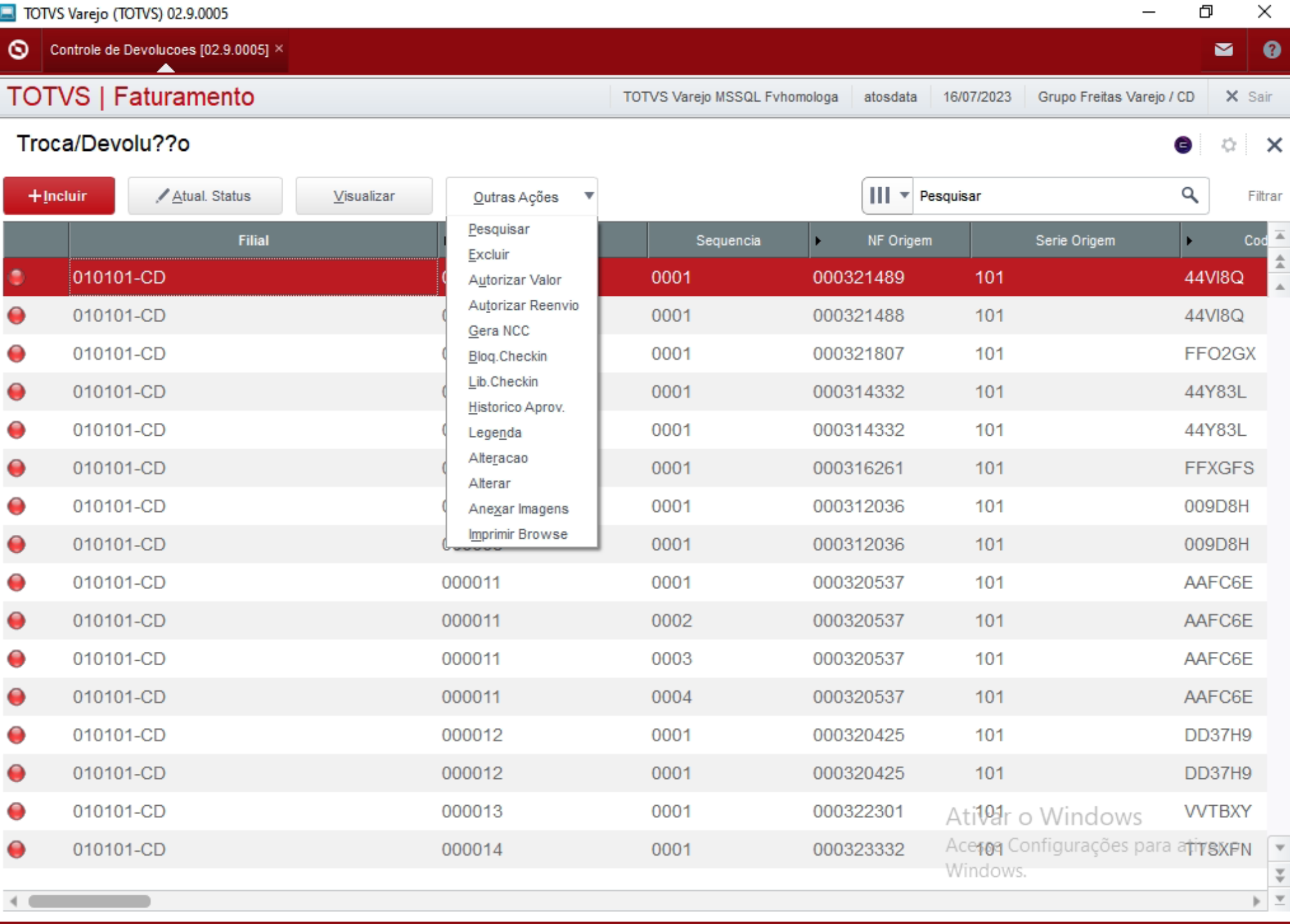Select Pesquisar from Outras Ações menu
The image size is (1290, 924).
pyautogui.click(x=499, y=229)
